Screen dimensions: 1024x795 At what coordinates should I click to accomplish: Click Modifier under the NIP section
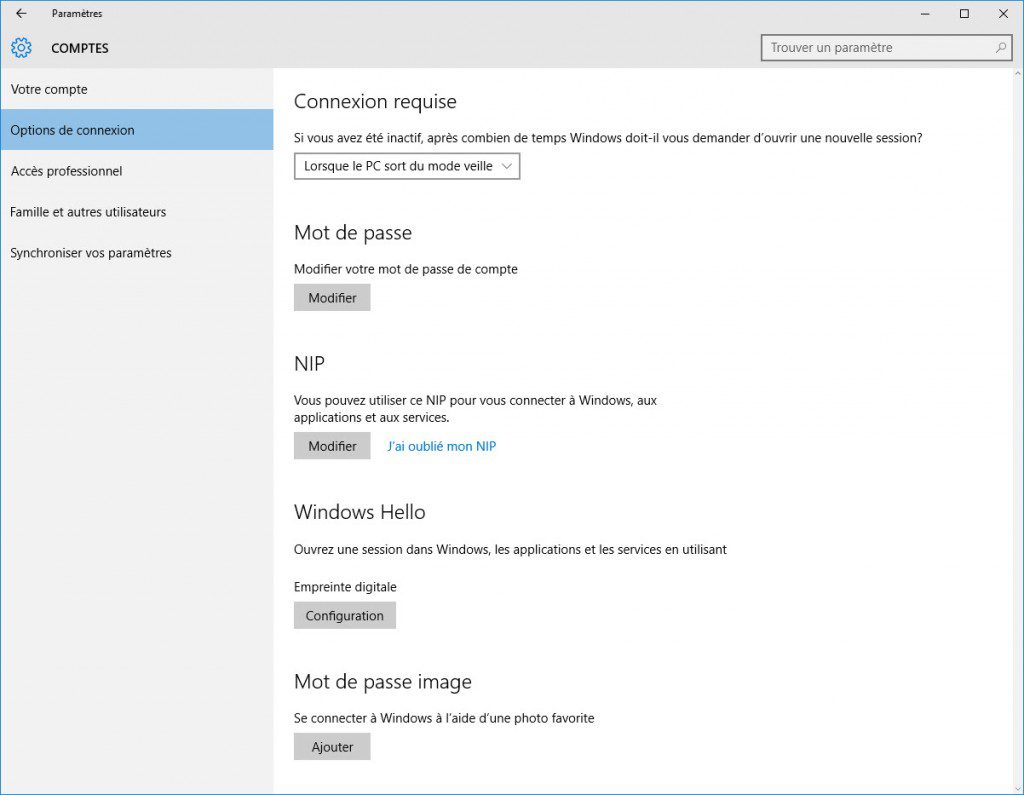click(331, 445)
